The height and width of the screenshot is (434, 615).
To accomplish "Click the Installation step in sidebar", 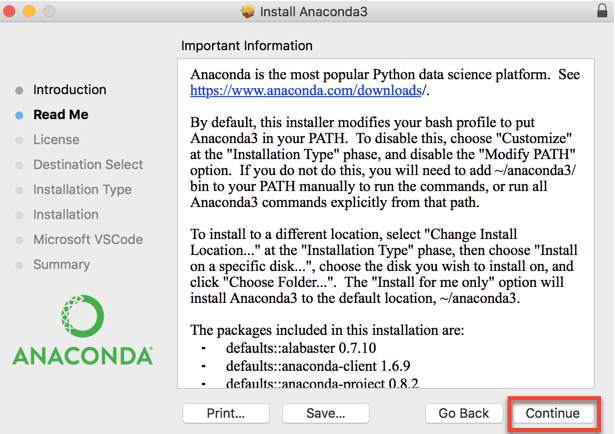I will 66,215.
